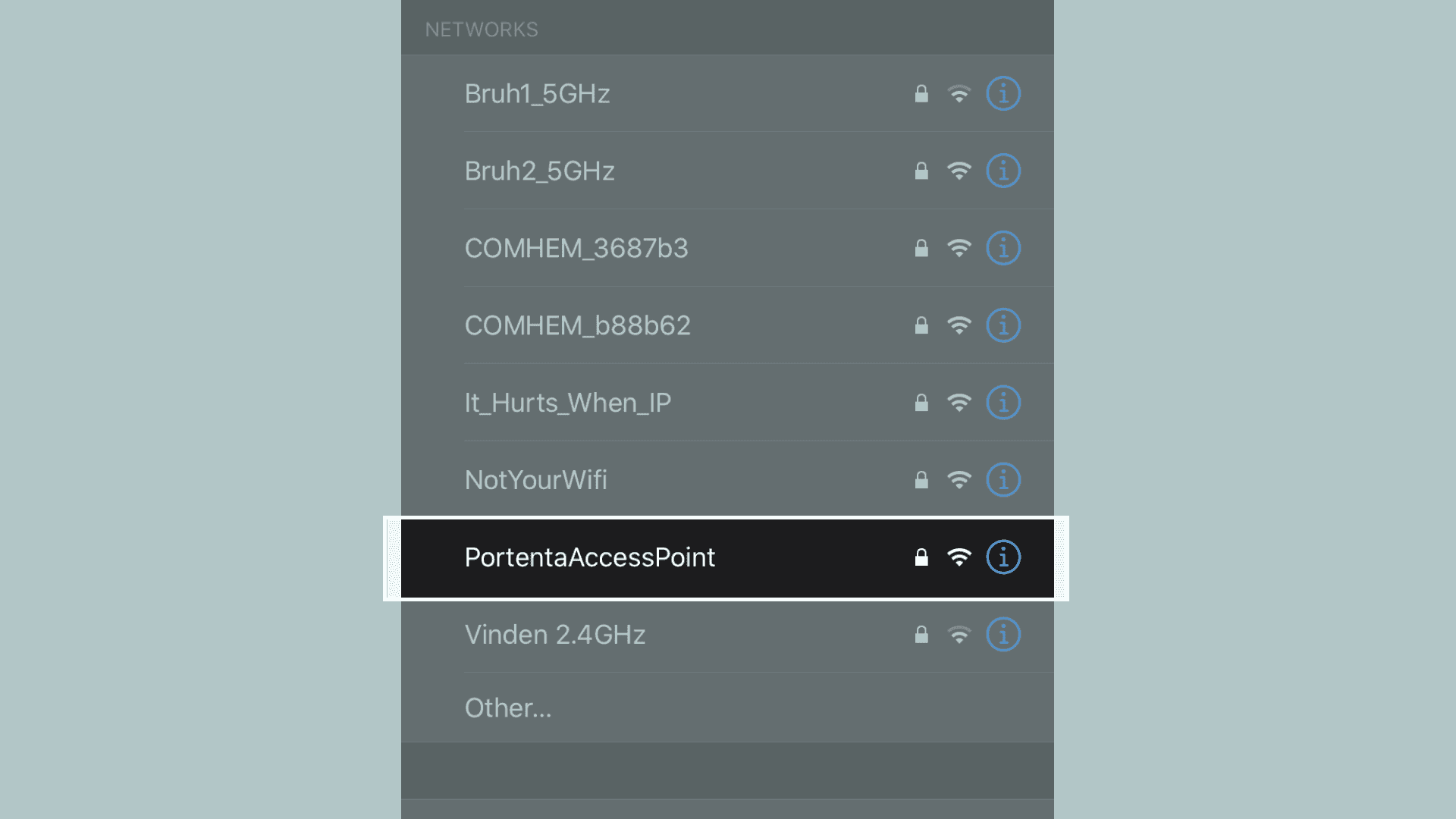Select the It_Hurts_When_IP network

click(x=567, y=403)
